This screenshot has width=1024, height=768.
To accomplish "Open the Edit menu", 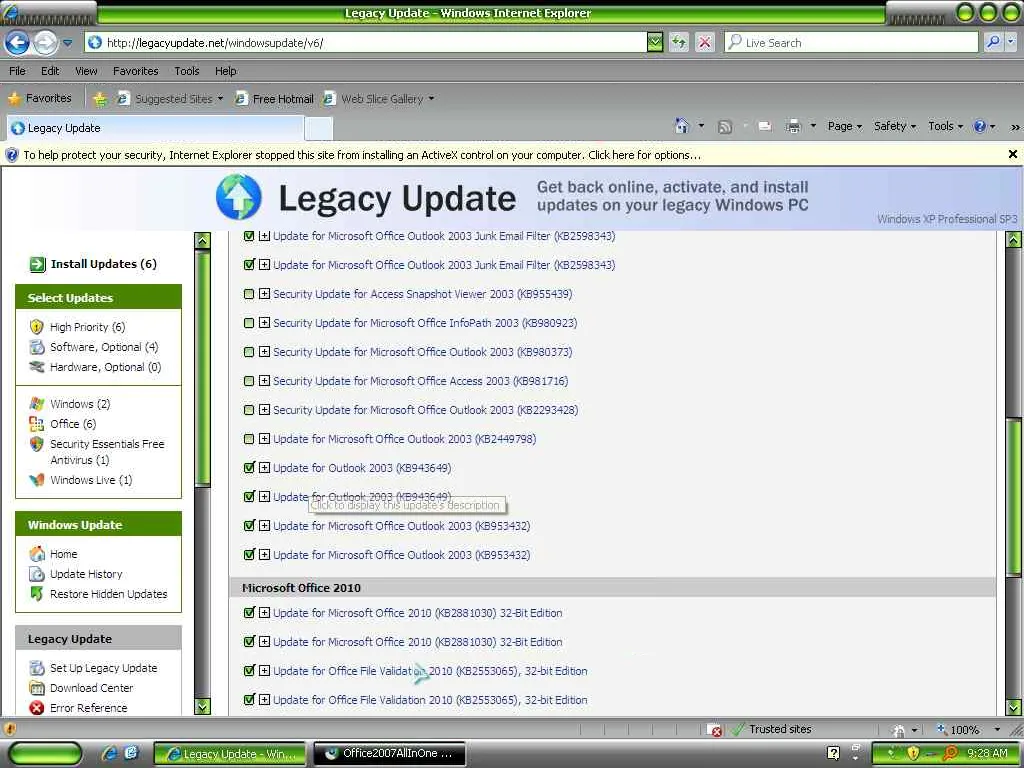I will coord(50,71).
